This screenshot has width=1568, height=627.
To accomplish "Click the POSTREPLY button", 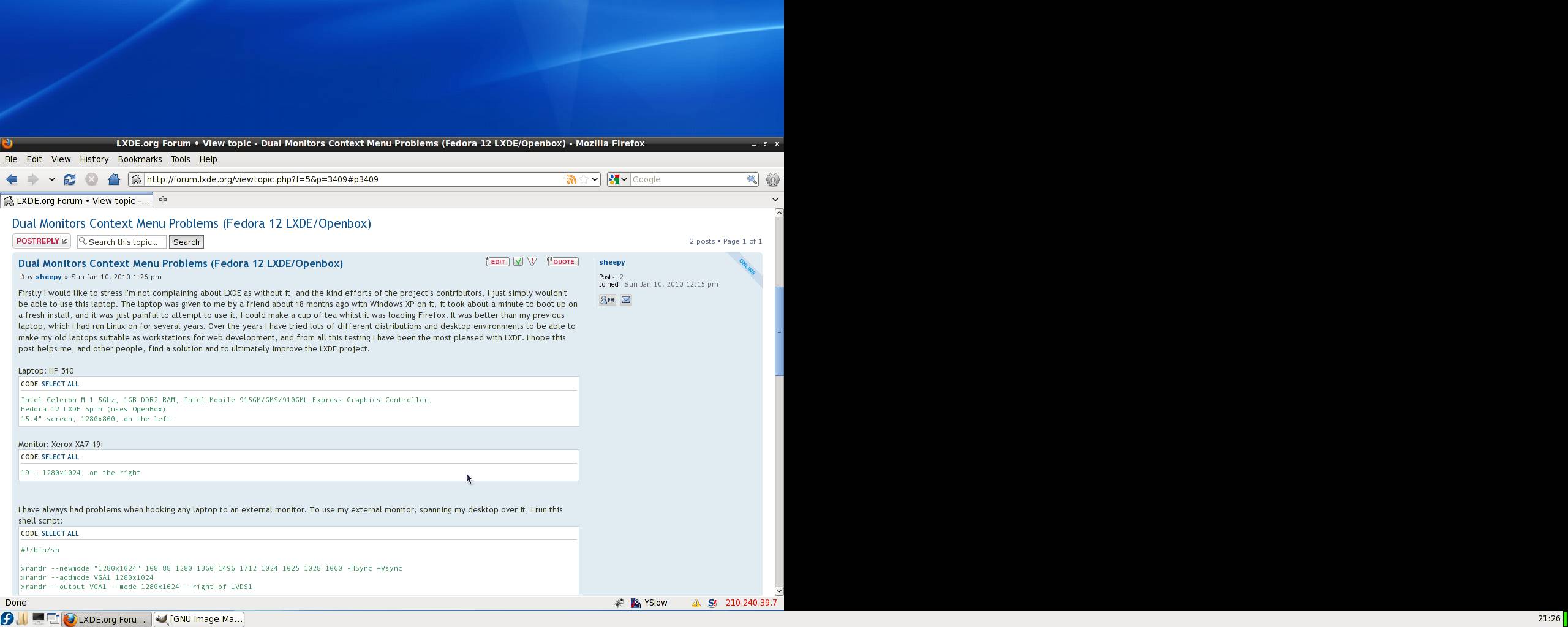I will pyautogui.click(x=42, y=241).
